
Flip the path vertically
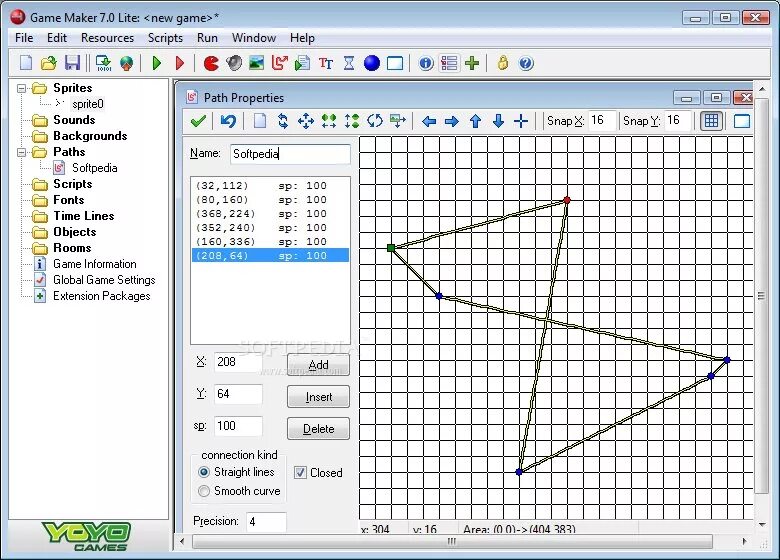point(352,121)
